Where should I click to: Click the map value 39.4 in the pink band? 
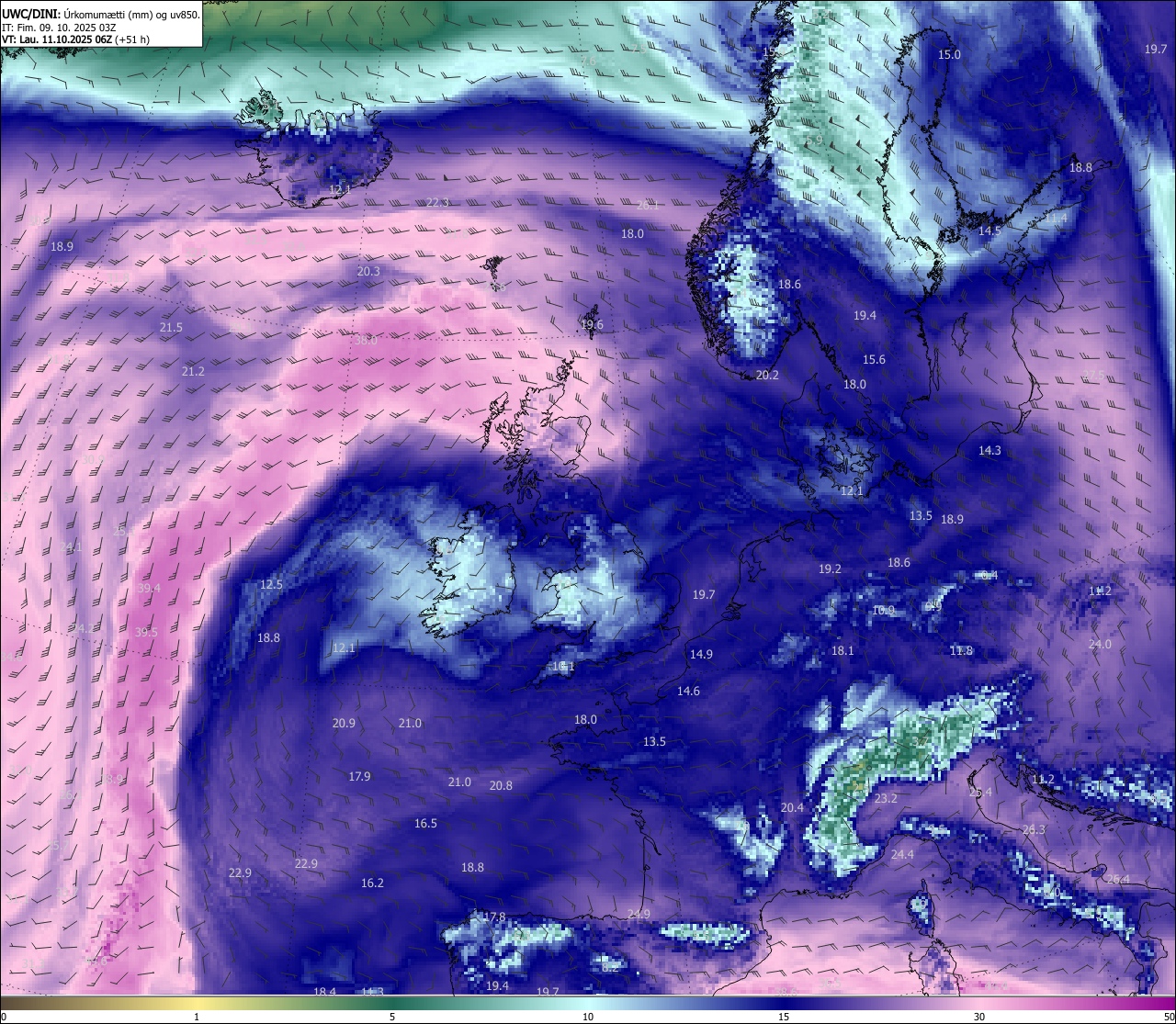click(149, 589)
